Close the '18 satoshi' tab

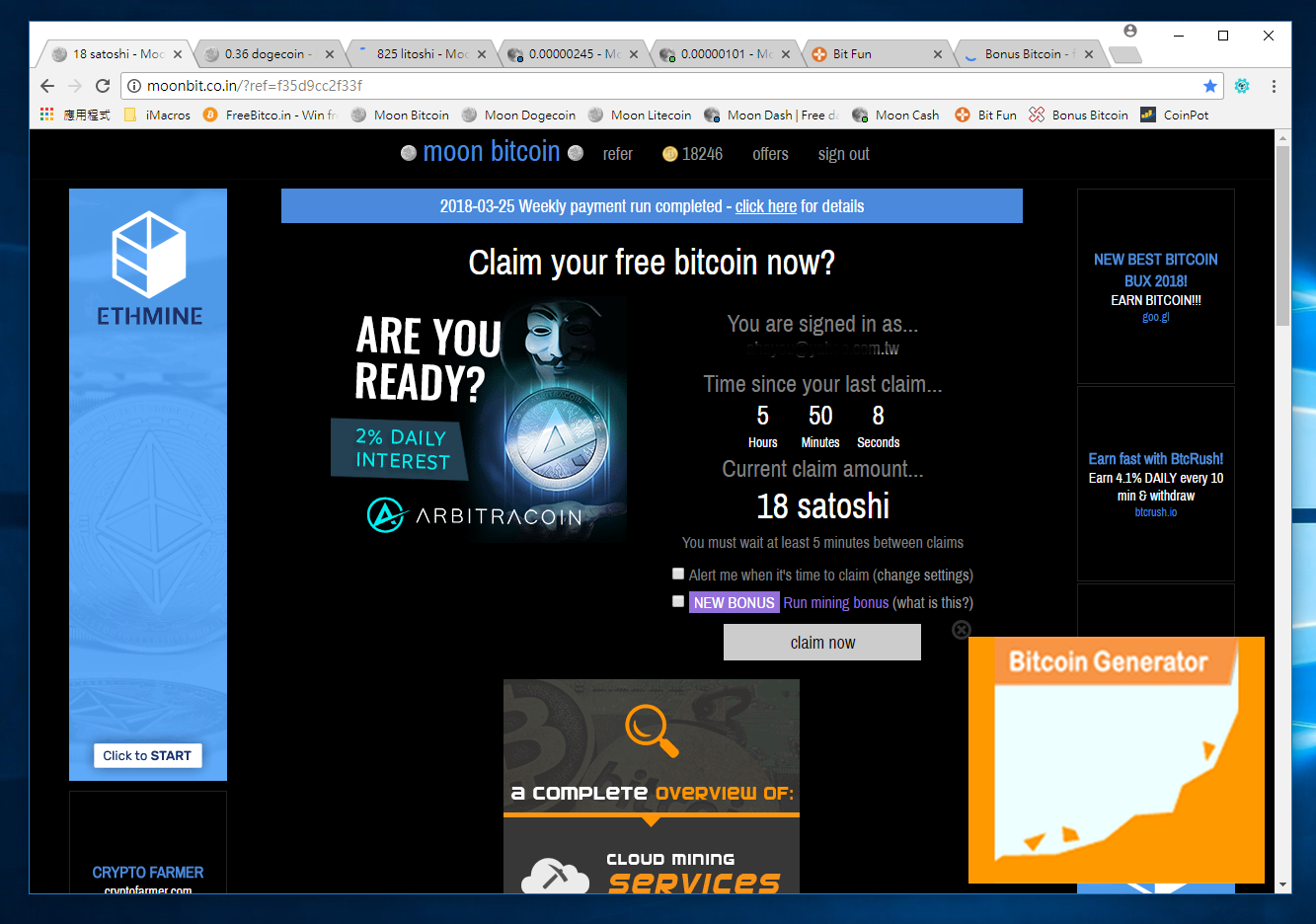[x=178, y=54]
